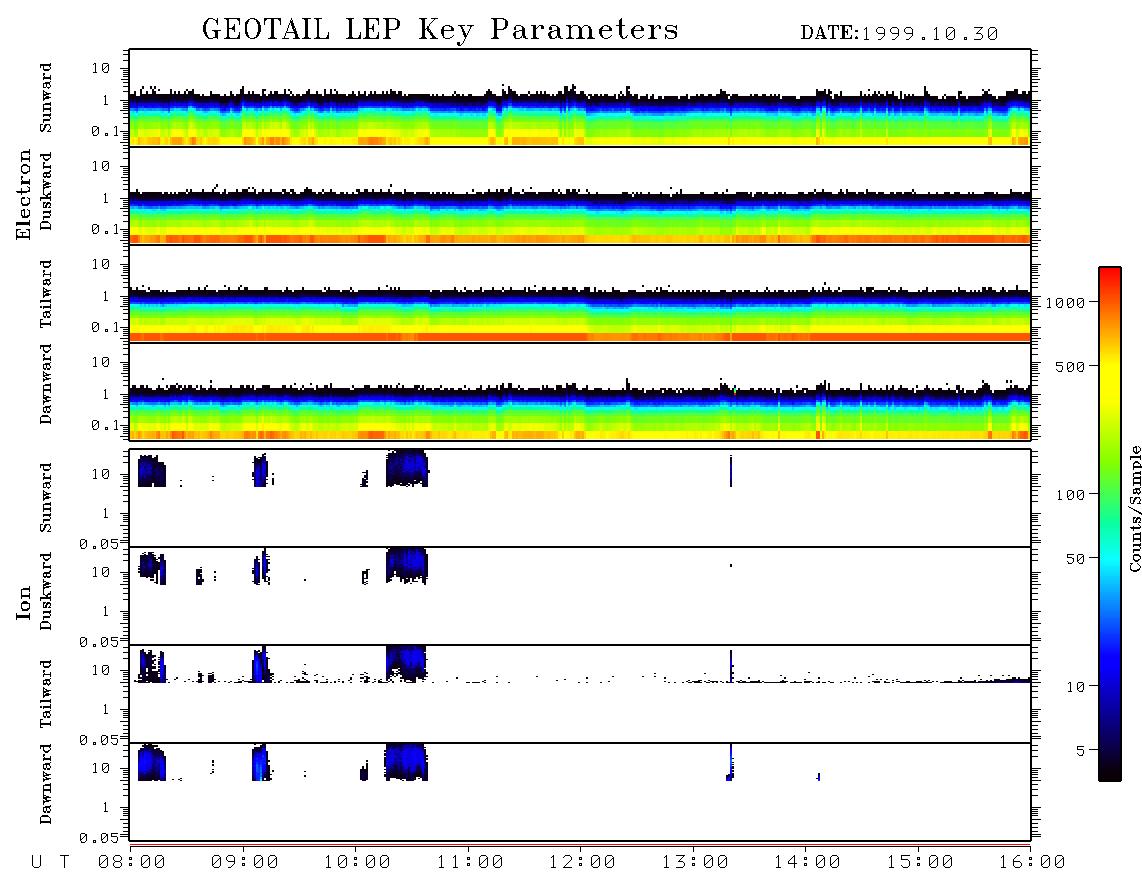The image size is (1142, 880).
Task: Click the Electron Duskward spectrogram panel
Action: [x=580, y=196]
